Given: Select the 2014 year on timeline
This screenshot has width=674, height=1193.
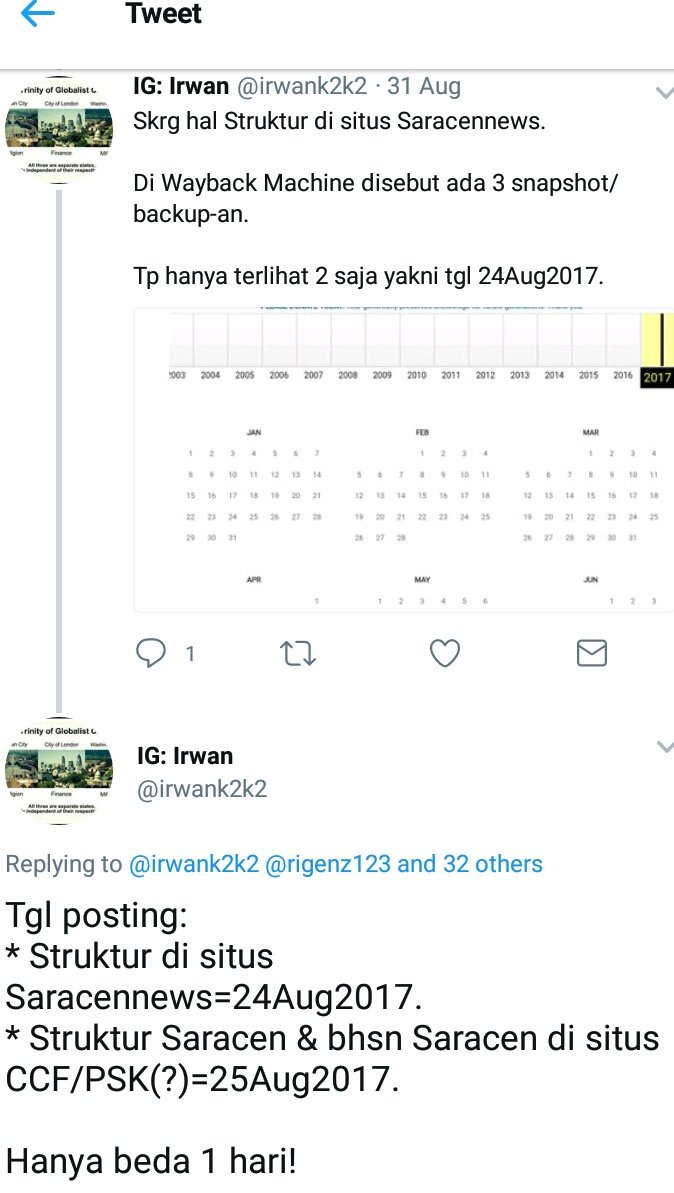Looking at the screenshot, I should (x=554, y=375).
